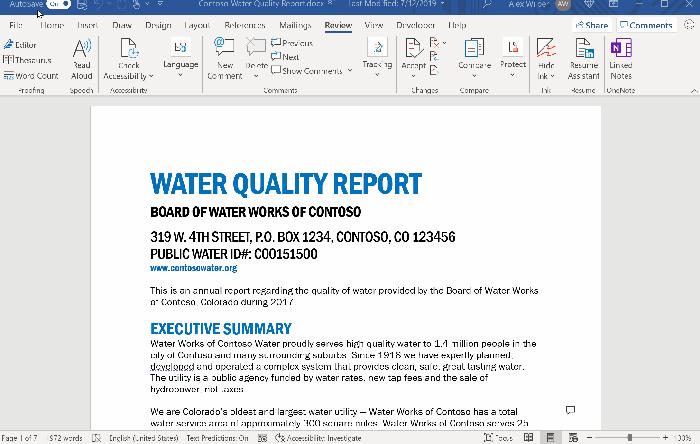Expand the Delete comment dropdown
This screenshot has width=700, height=444.
pos(256,76)
